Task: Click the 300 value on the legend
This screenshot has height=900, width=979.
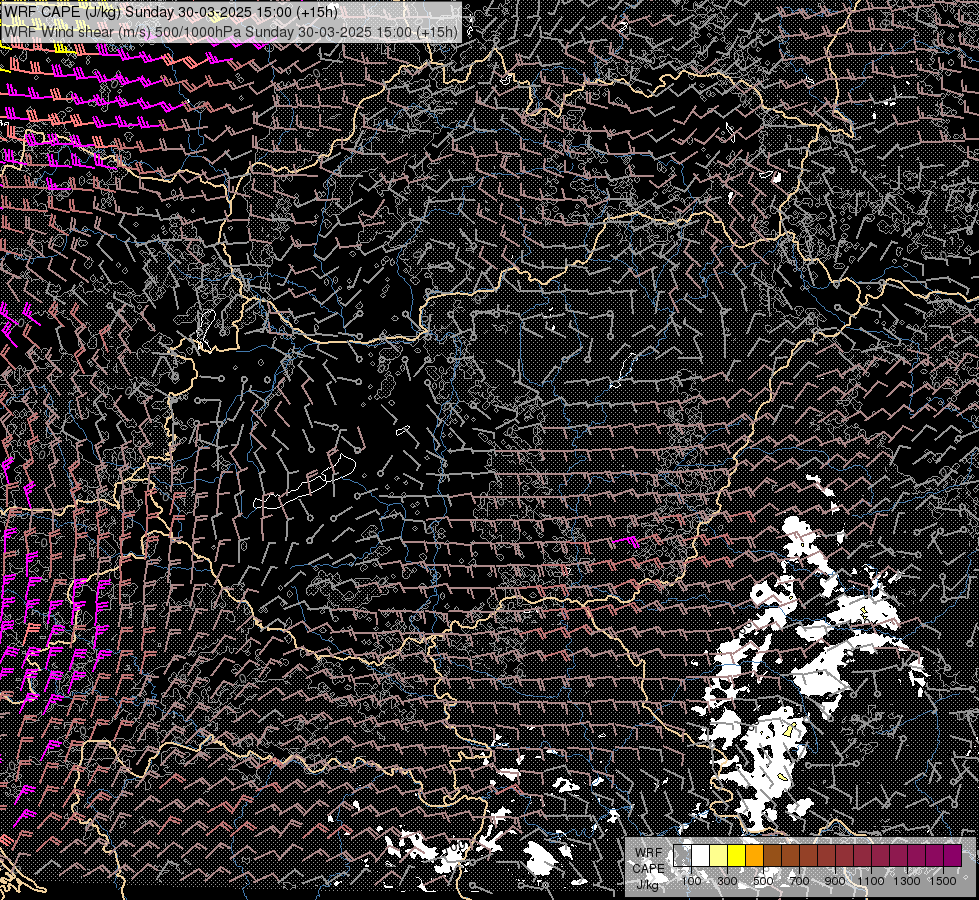Action: click(x=727, y=881)
